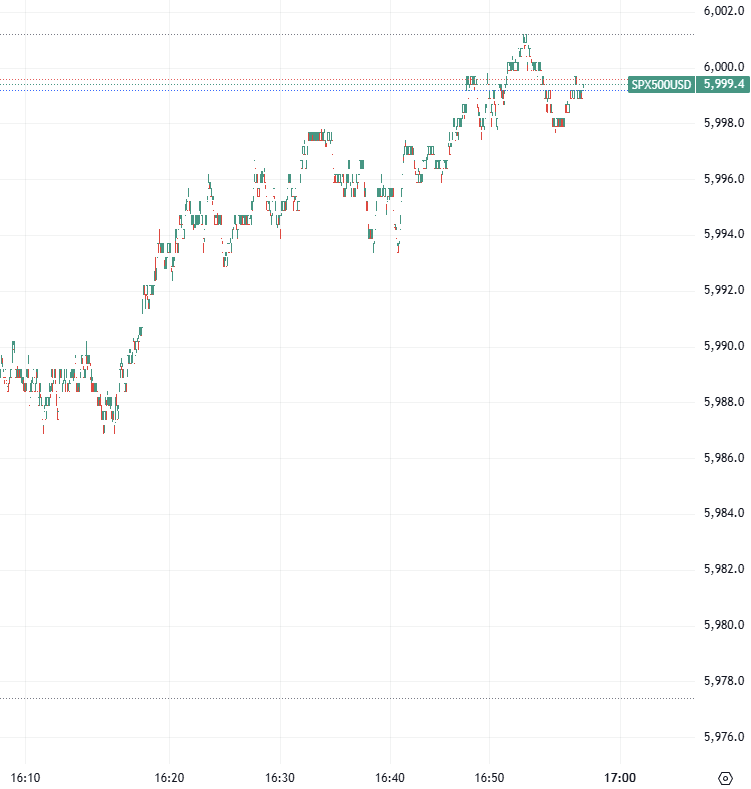Click the 5,986.0 price axis label
The height and width of the screenshot is (789, 751).
pyautogui.click(x=724, y=457)
